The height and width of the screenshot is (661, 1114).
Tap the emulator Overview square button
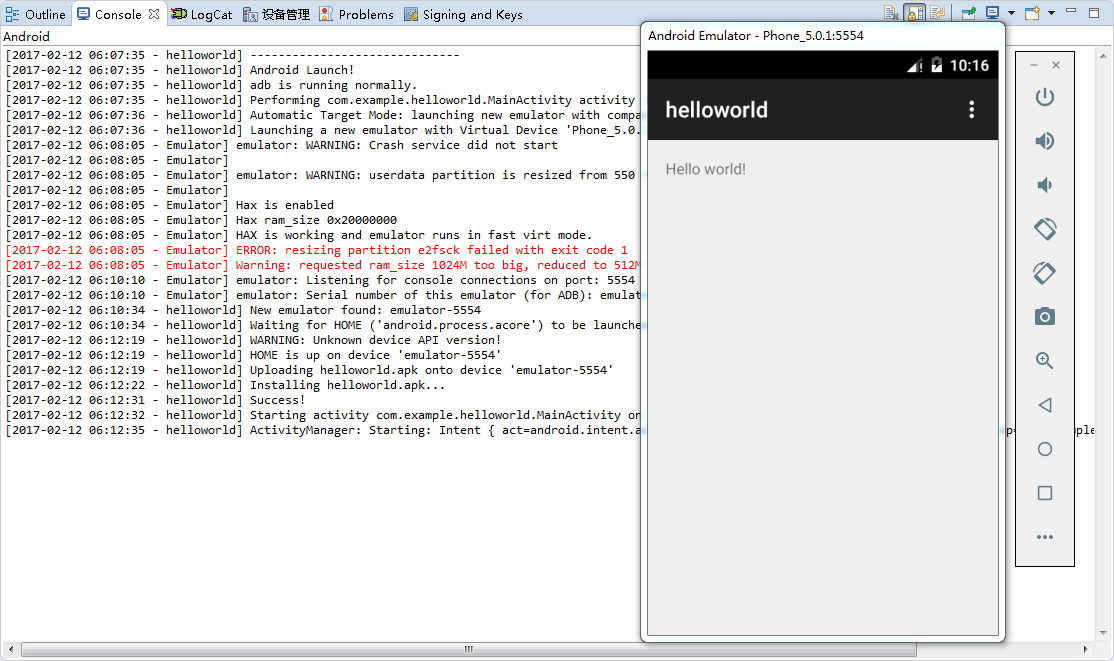(x=1044, y=493)
